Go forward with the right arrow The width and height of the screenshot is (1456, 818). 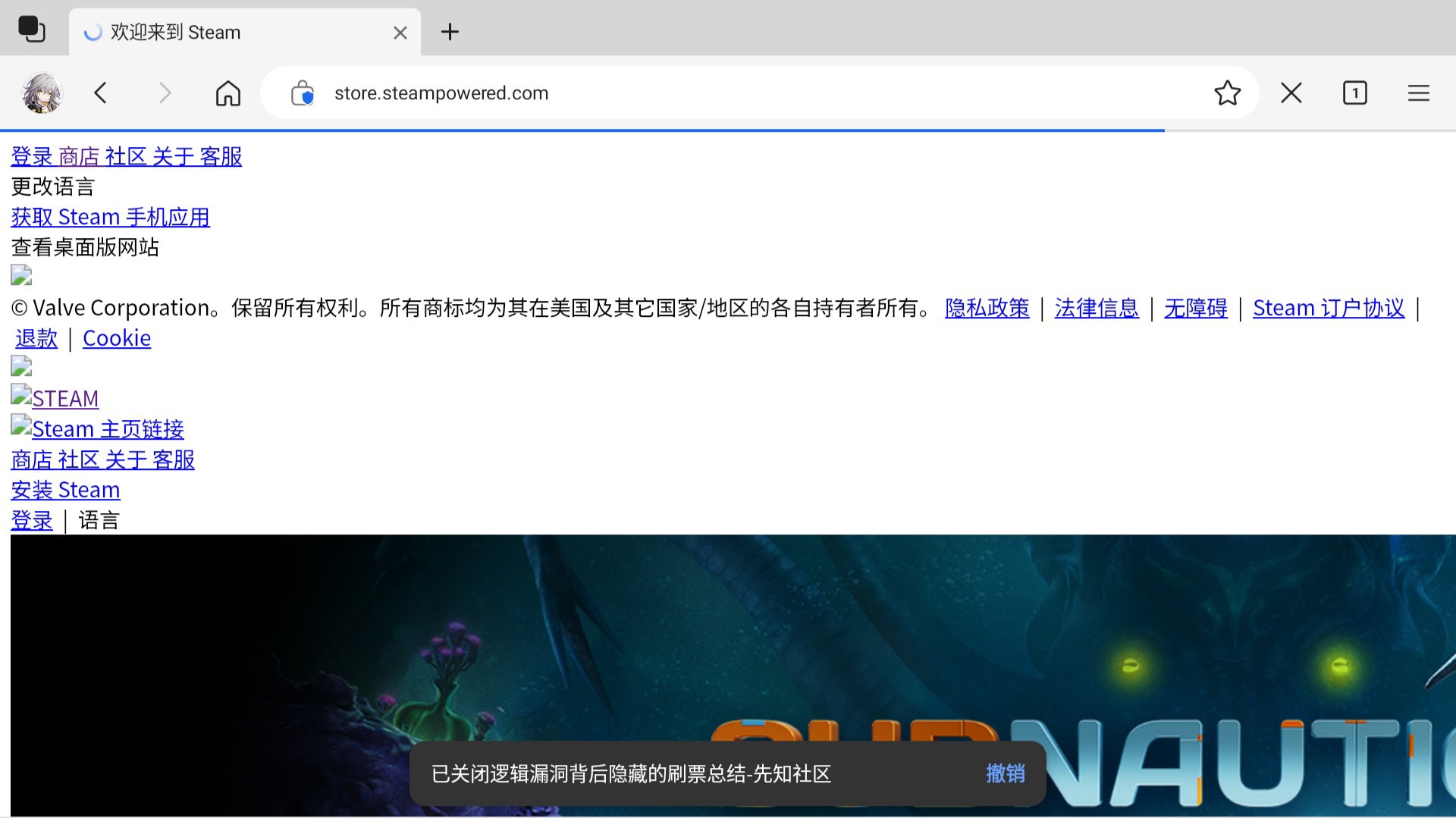click(x=165, y=93)
